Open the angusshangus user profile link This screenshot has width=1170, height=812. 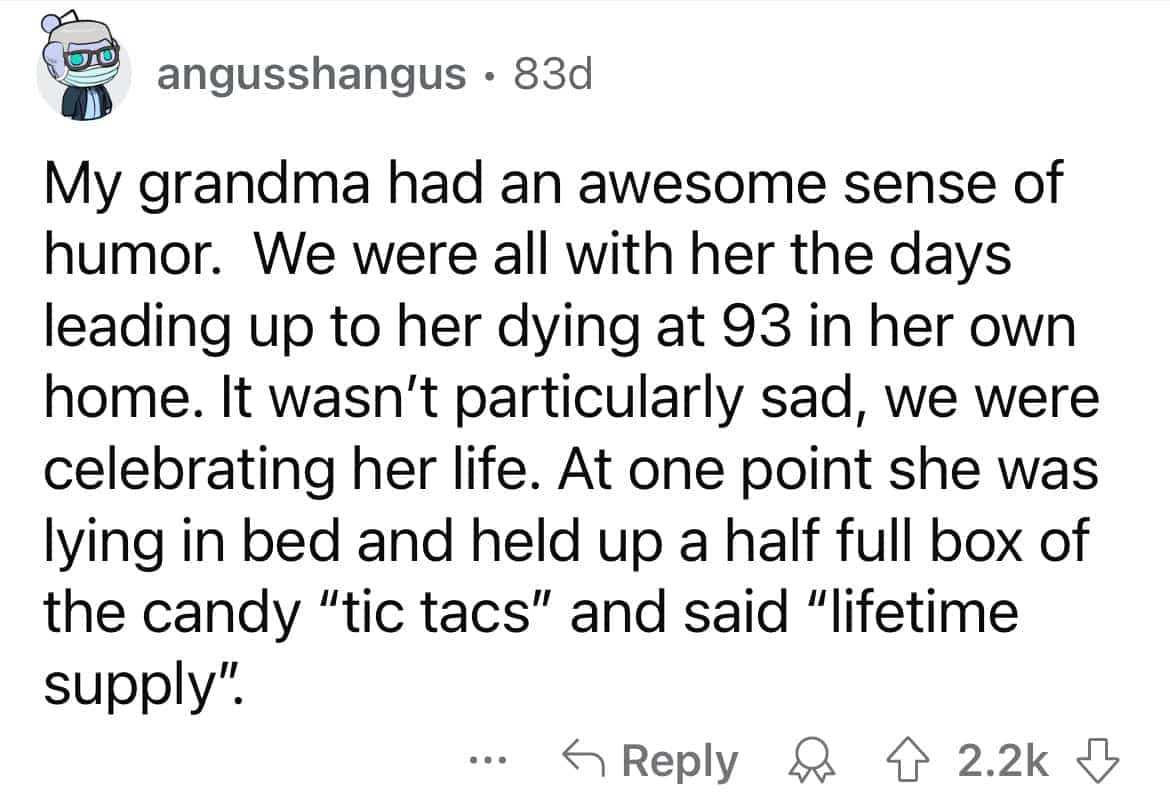coord(311,74)
